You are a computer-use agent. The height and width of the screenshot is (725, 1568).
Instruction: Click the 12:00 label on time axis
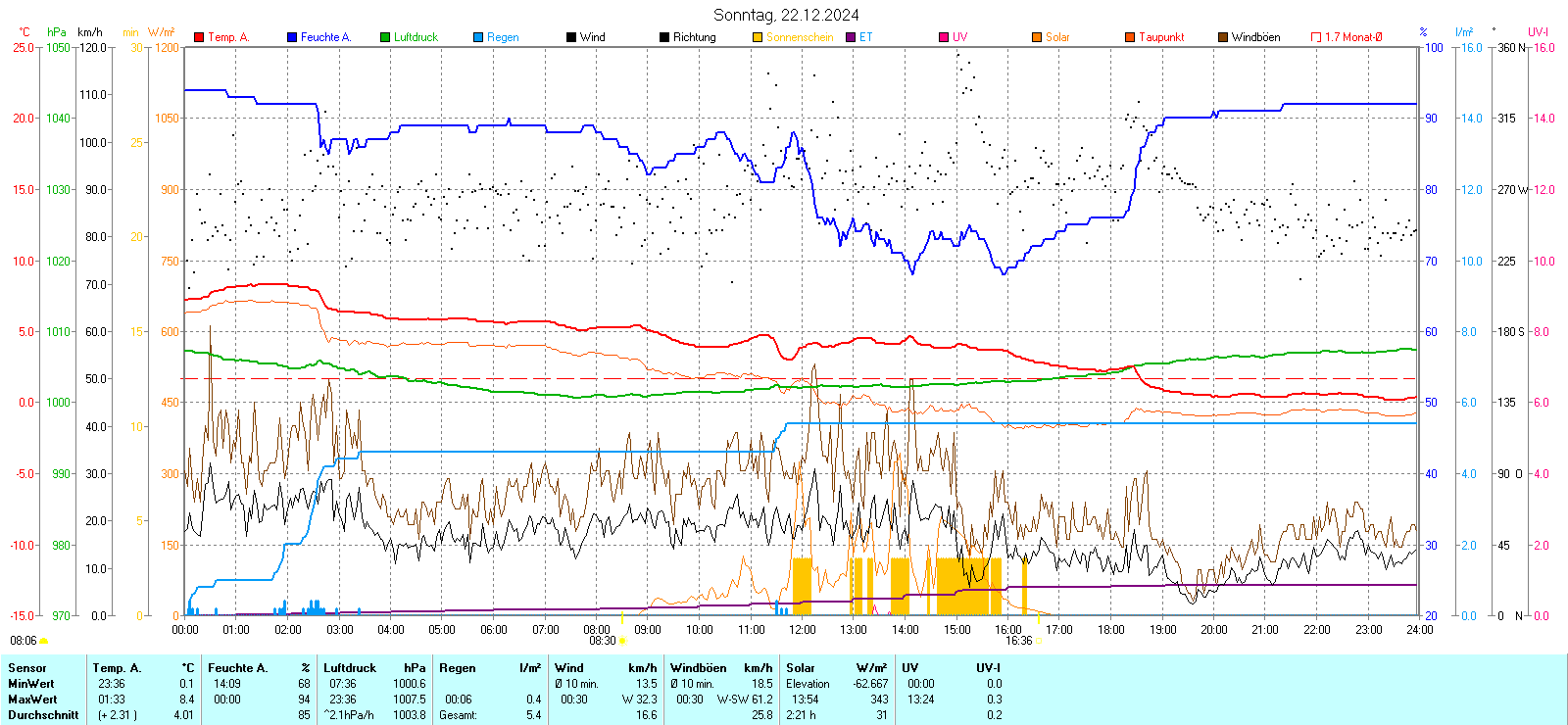(x=802, y=630)
